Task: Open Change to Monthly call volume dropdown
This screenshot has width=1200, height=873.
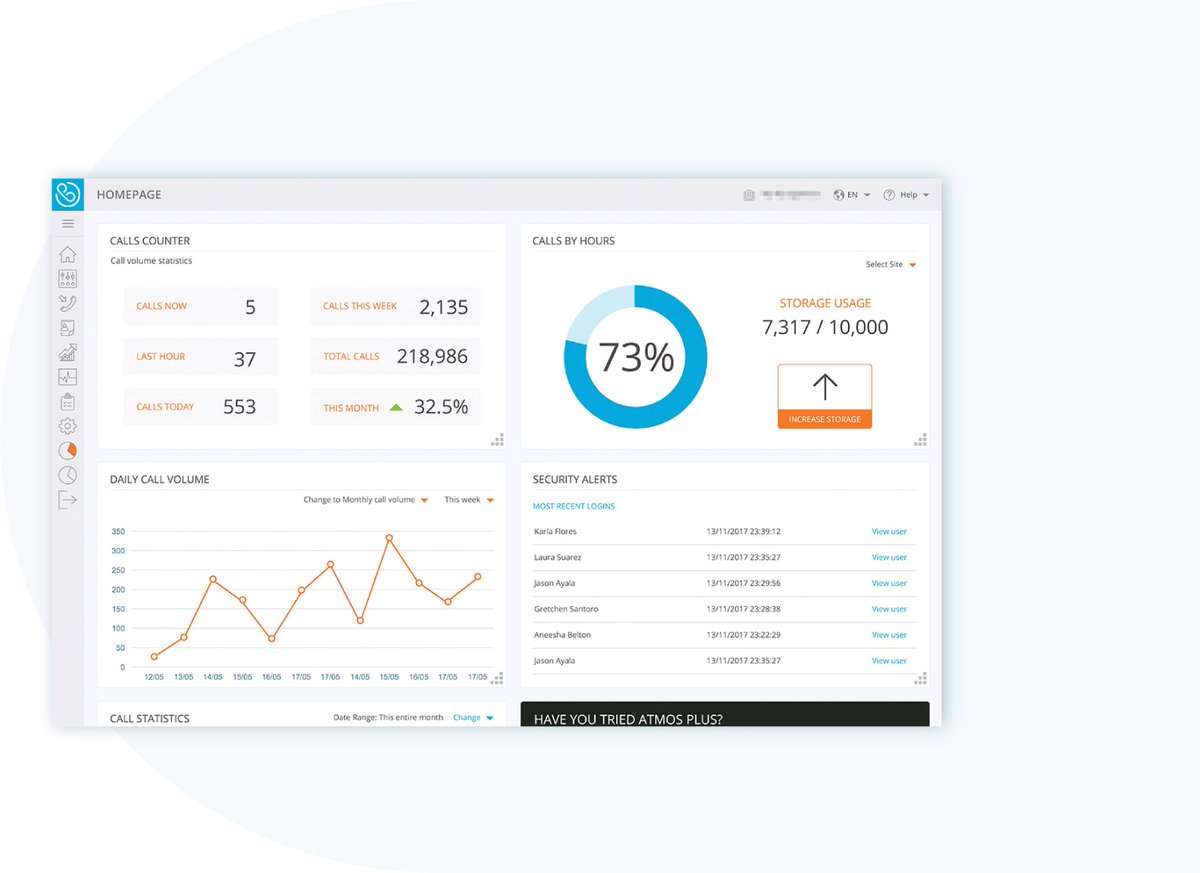Action: (366, 500)
